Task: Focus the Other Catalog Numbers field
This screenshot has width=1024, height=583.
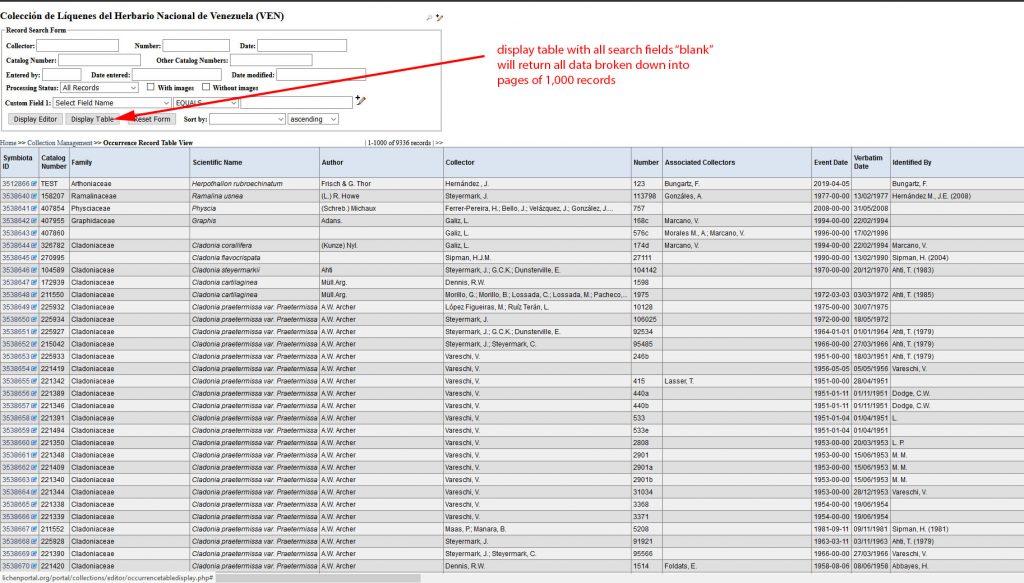Action: click(271, 60)
